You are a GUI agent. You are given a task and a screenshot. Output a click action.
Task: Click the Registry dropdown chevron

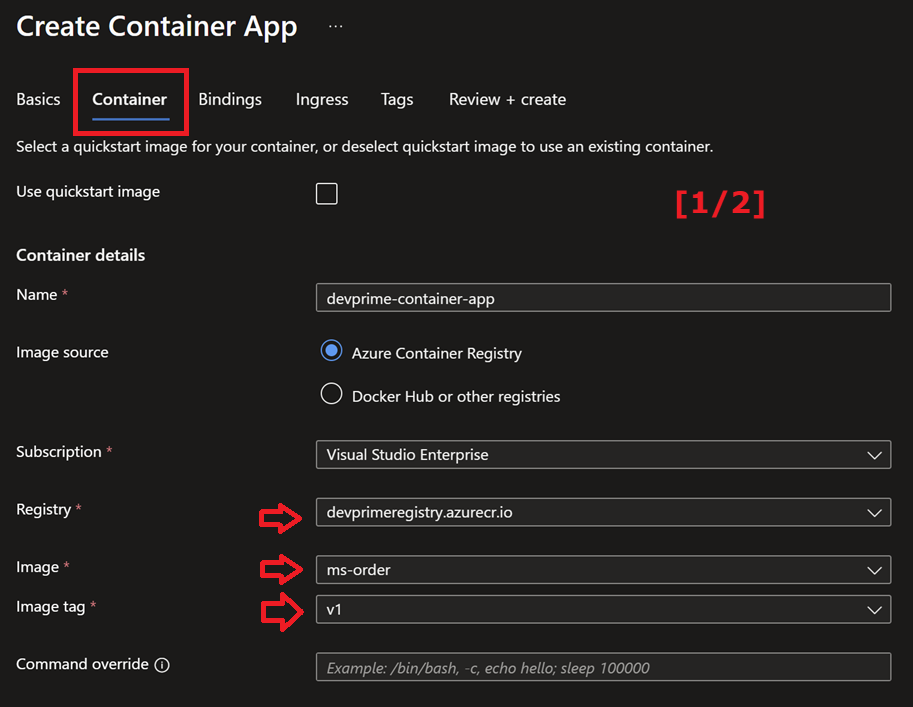[x=873, y=512]
